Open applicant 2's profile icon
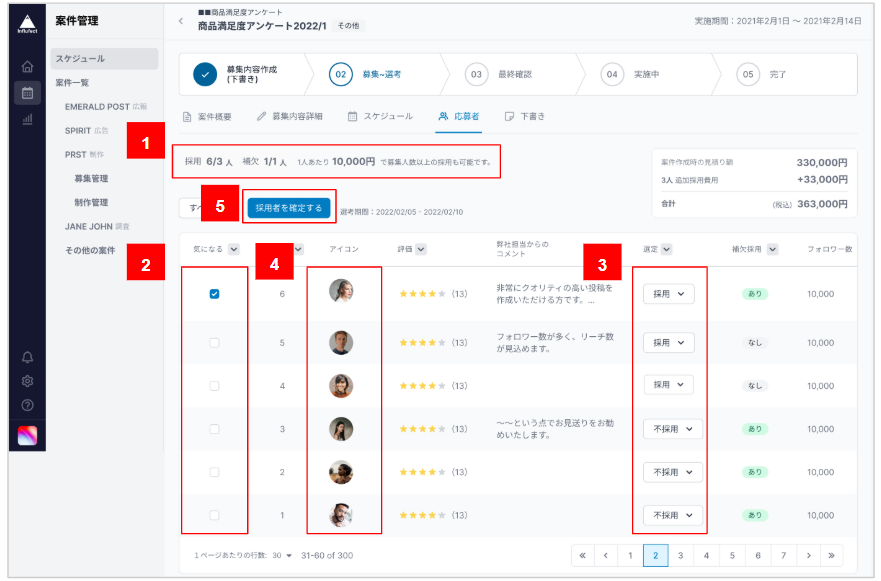881x581 pixels. coord(341,472)
